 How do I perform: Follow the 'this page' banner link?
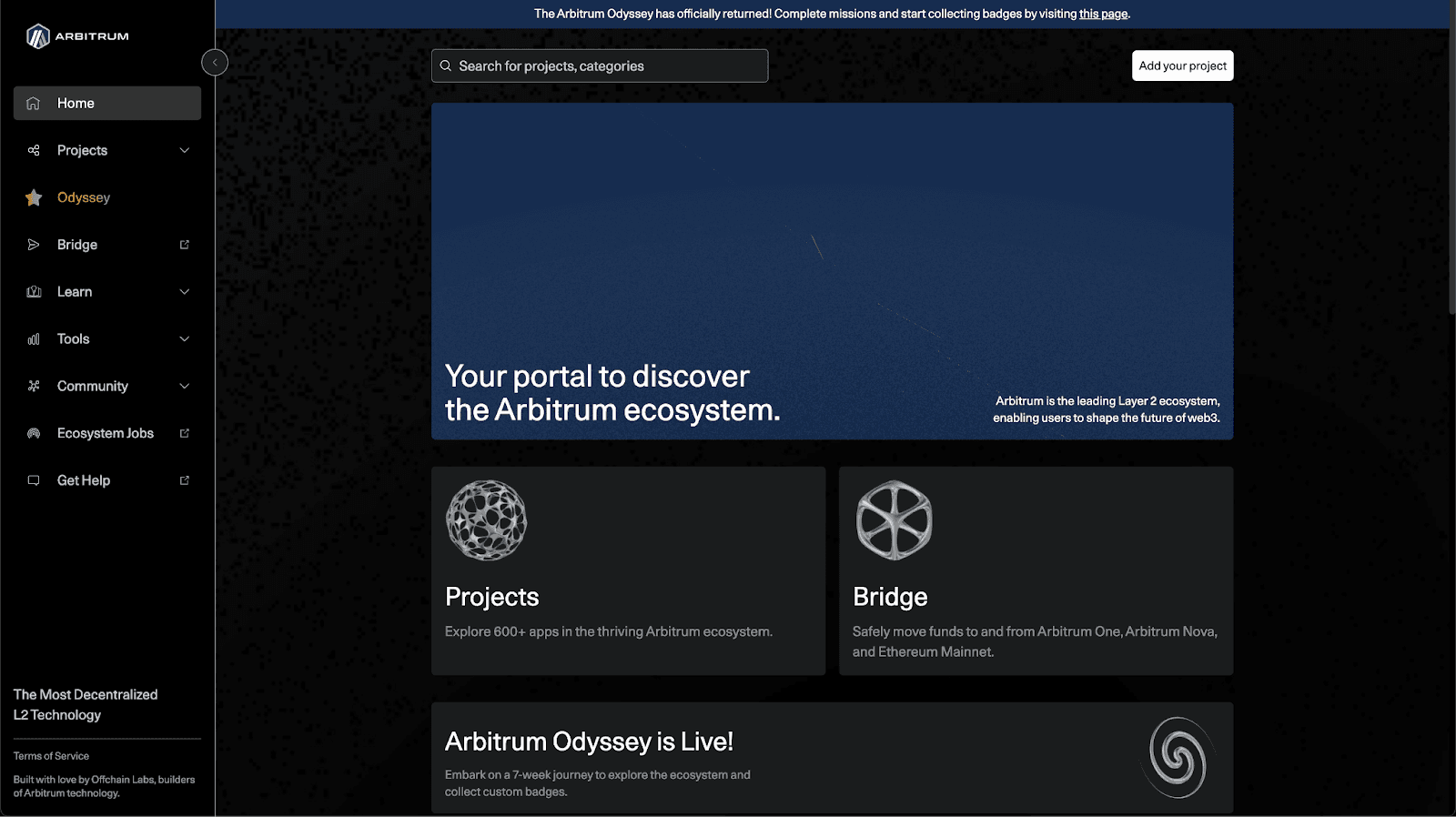tap(1103, 14)
